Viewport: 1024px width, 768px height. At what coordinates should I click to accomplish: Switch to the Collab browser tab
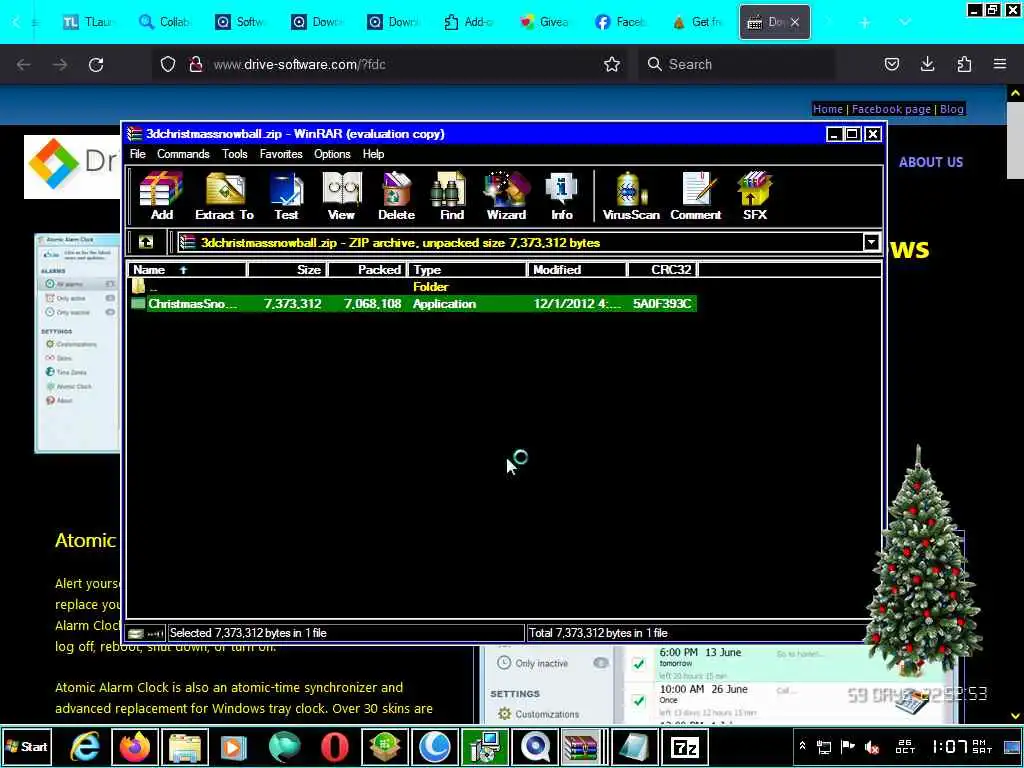[x=163, y=22]
